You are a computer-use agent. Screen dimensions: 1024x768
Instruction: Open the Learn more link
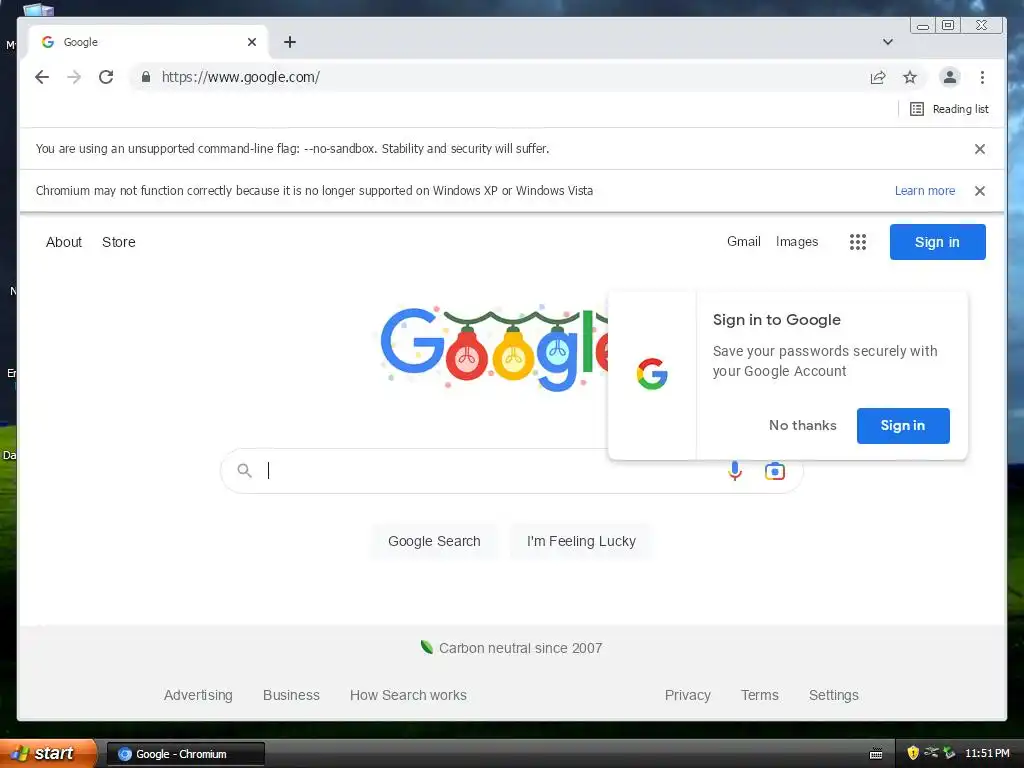pyautogui.click(x=925, y=191)
